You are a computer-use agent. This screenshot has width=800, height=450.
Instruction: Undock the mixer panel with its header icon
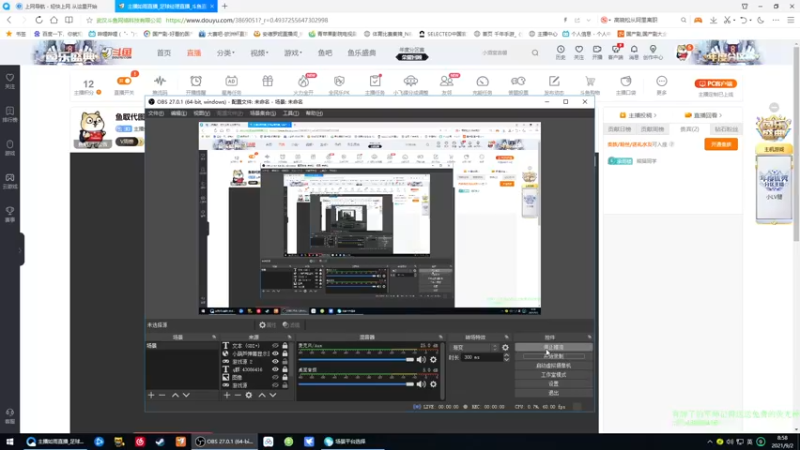coord(441,337)
